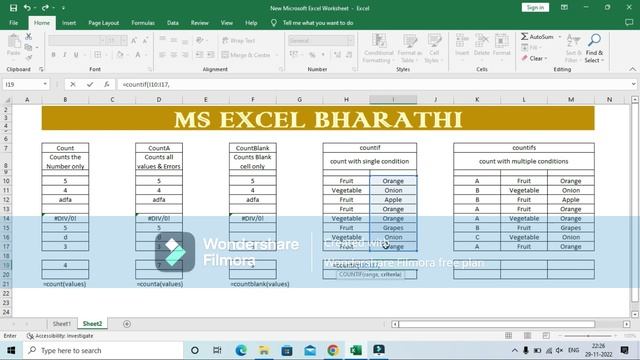Add a new sheet with plus icon
Viewport: 640px width, 360px height.
(x=127, y=324)
